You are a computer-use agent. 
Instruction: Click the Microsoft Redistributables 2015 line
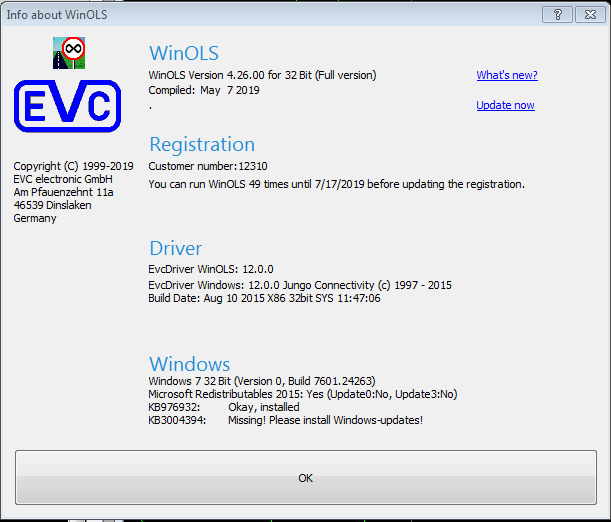(x=303, y=394)
